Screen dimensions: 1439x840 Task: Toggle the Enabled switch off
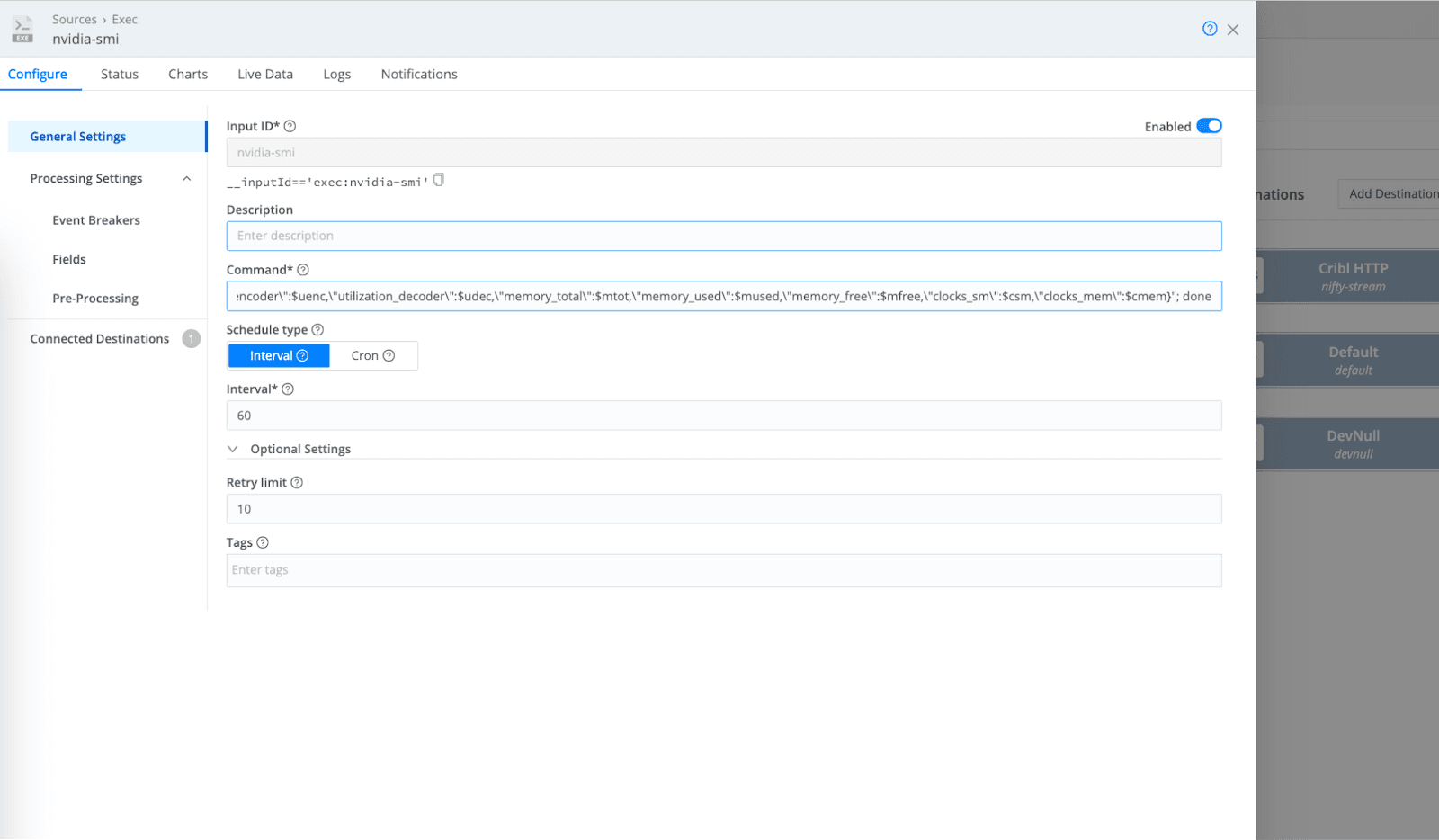1209,126
